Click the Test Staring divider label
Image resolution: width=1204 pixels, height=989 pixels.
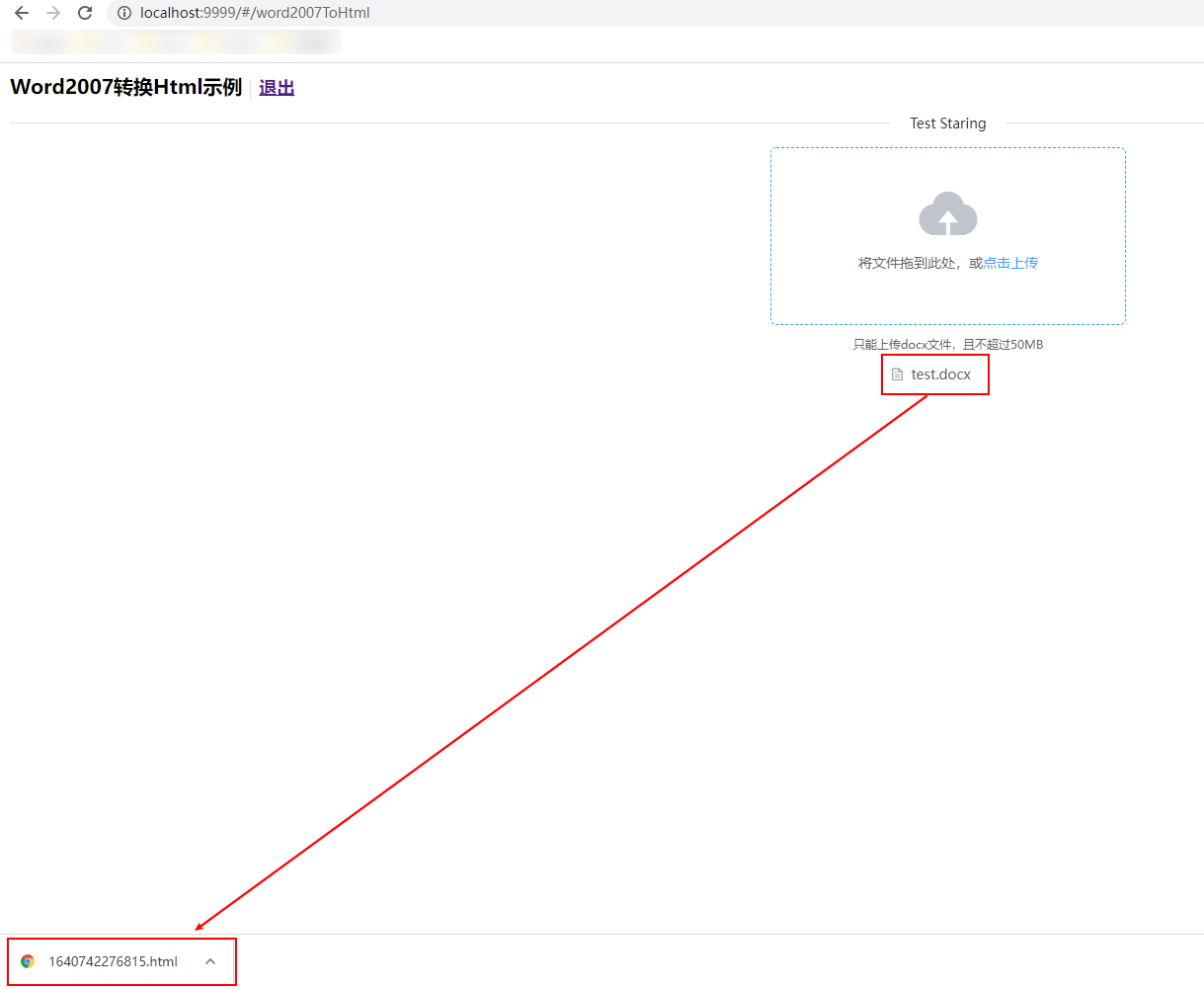click(x=948, y=124)
